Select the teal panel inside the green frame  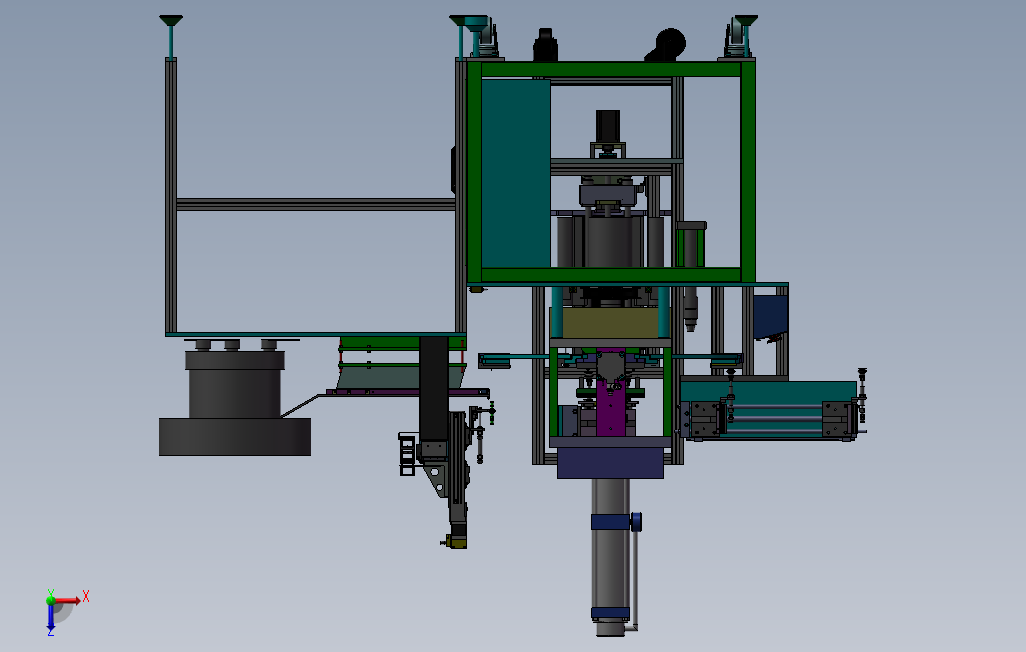click(x=516, y=173)
